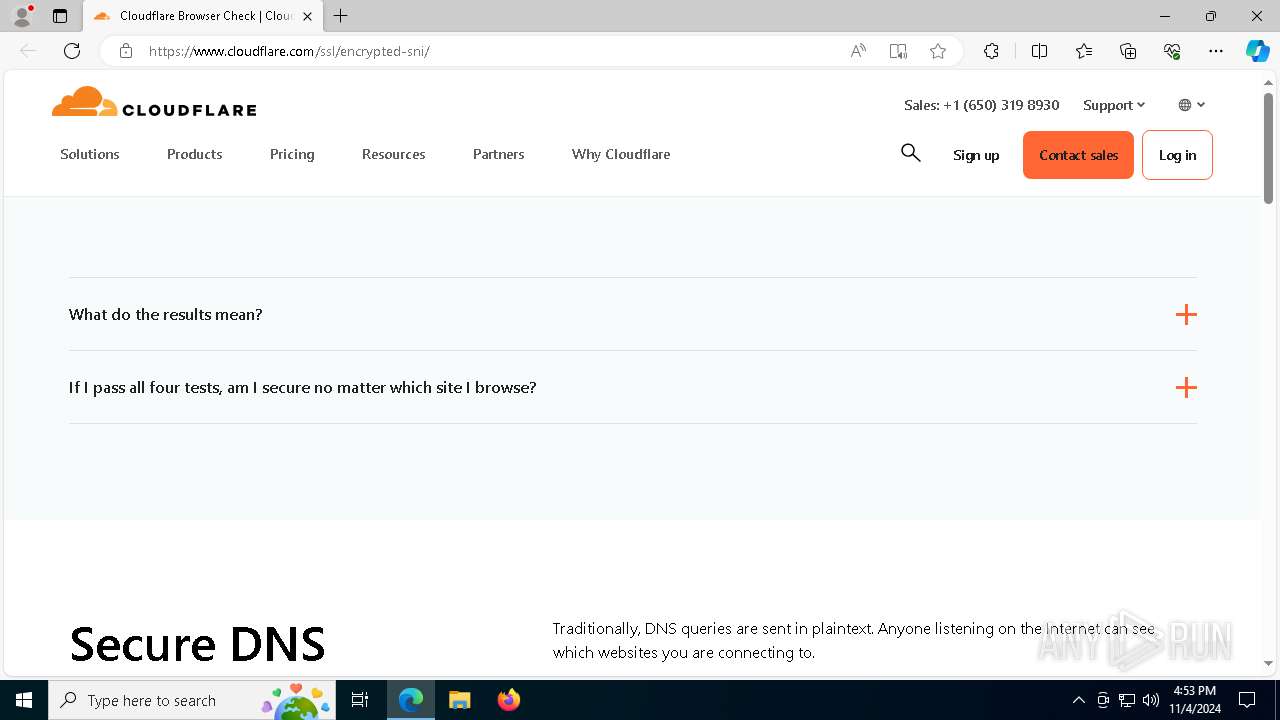This screenshot has height=720, width=1280.
Task: Open the Pricing menu item
Action: click(x=292, y=154)
